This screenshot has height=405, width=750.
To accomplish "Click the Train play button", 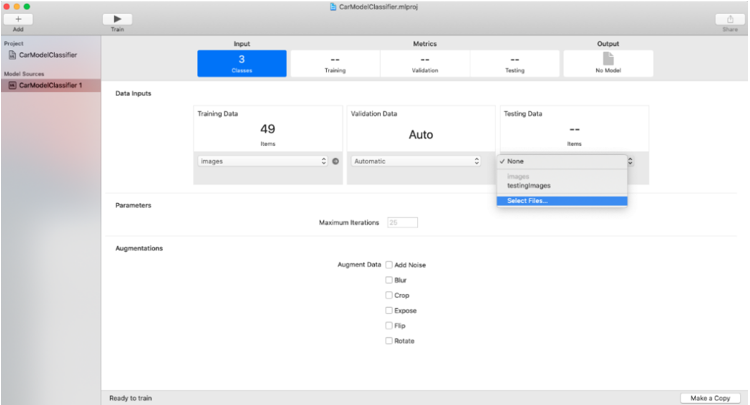I will (x=117, y=19).
